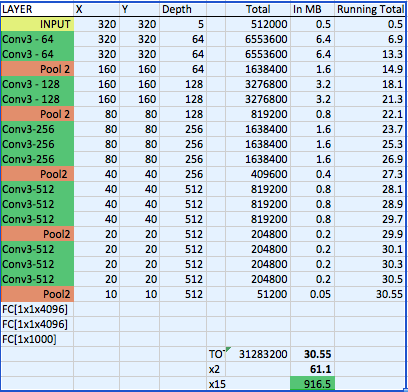Select Running Total cell 30.55 in Pool2 row
The image size is (408, 392).
370,294
